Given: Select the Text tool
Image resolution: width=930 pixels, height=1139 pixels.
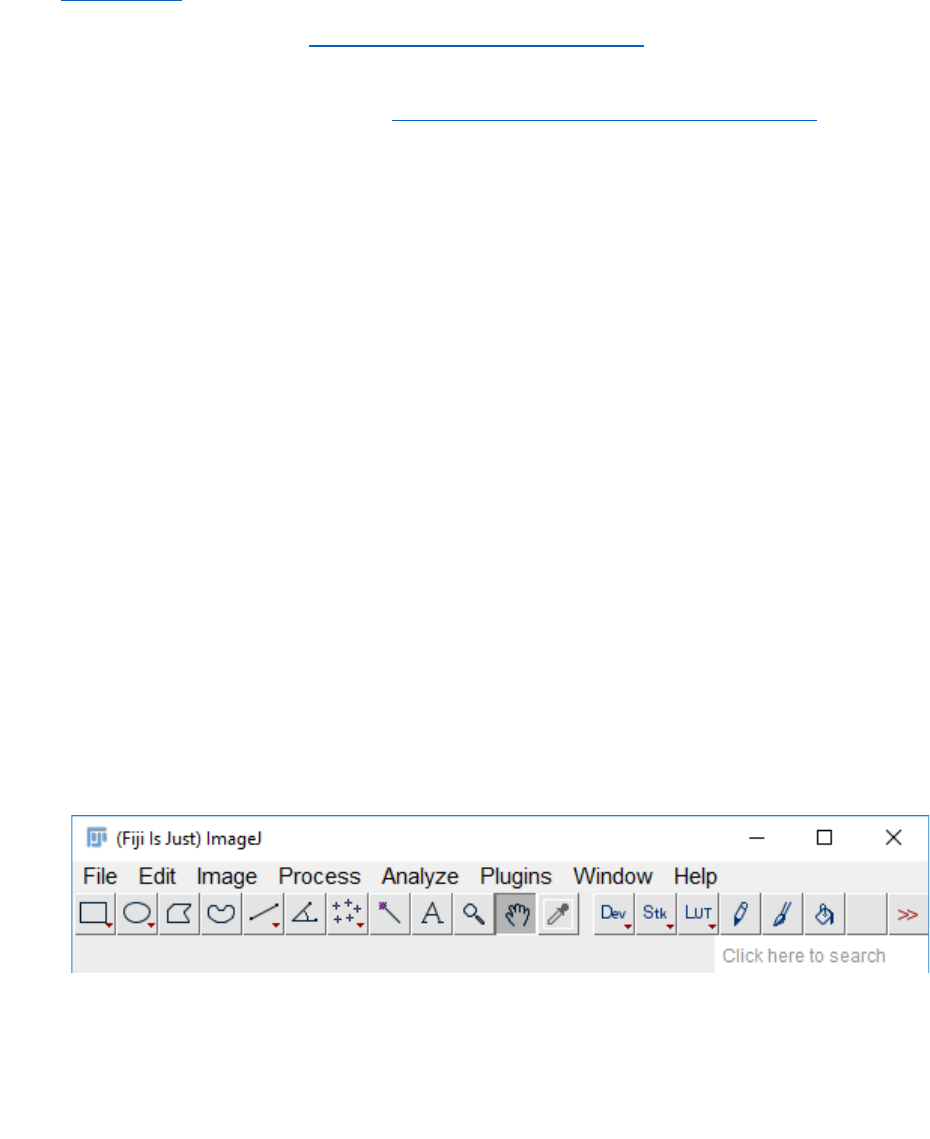Looking at the screenshot, I should [x=432, y=914].
